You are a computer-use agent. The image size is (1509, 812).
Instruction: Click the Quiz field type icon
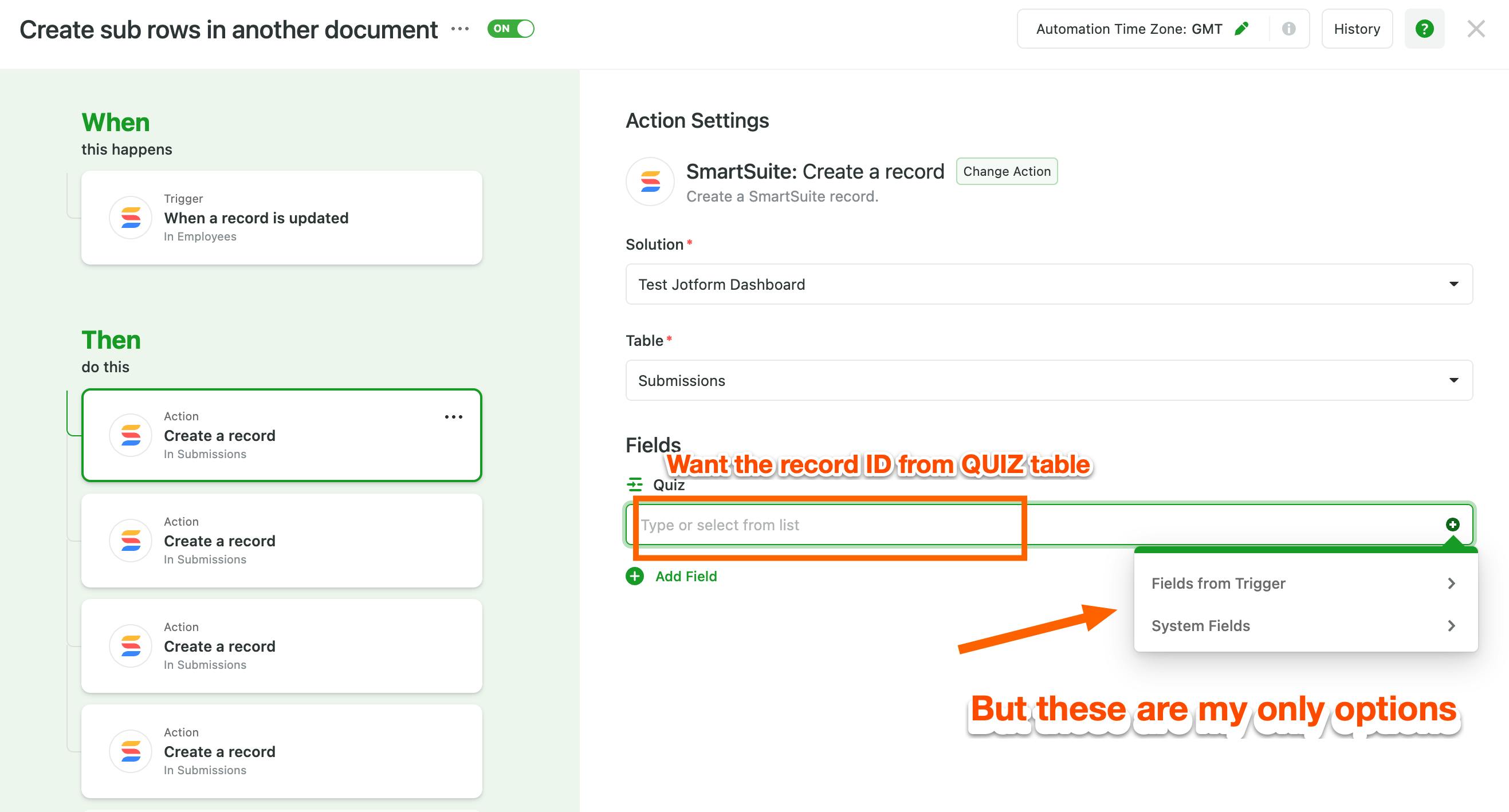tap(634, 485)
